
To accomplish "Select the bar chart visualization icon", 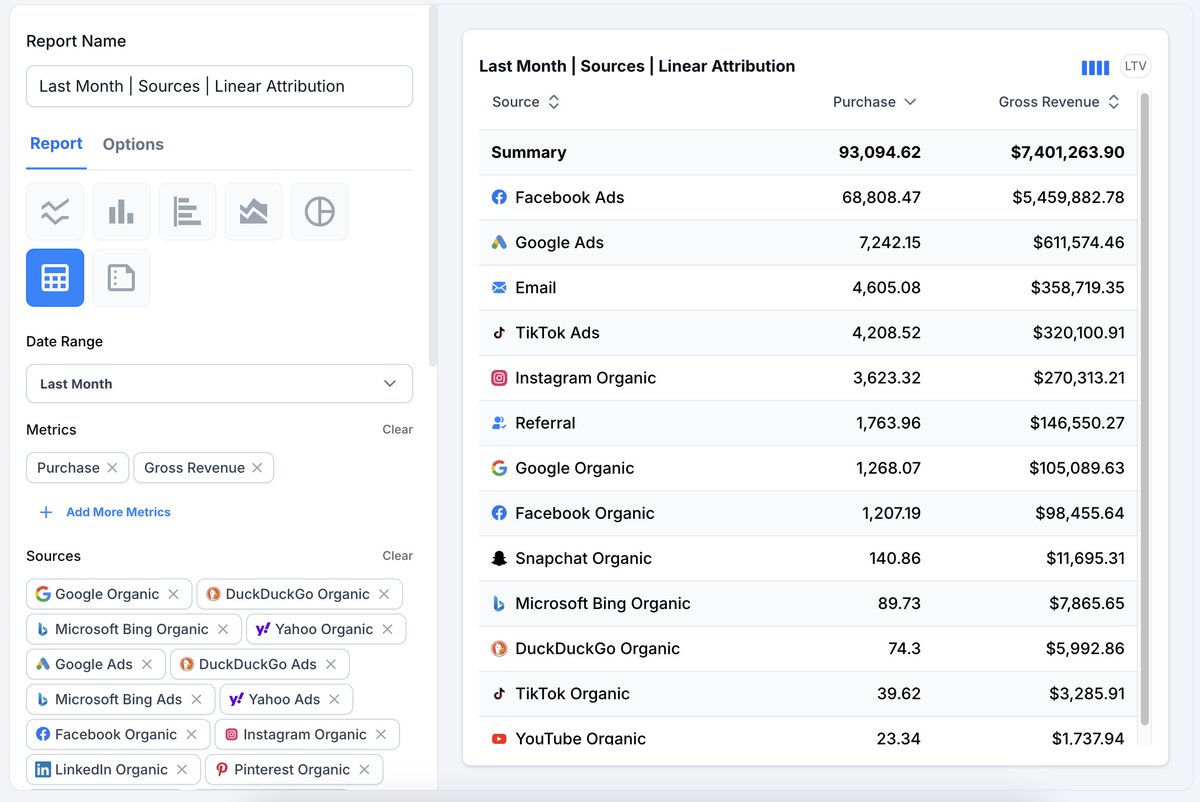I will [121, 211].
